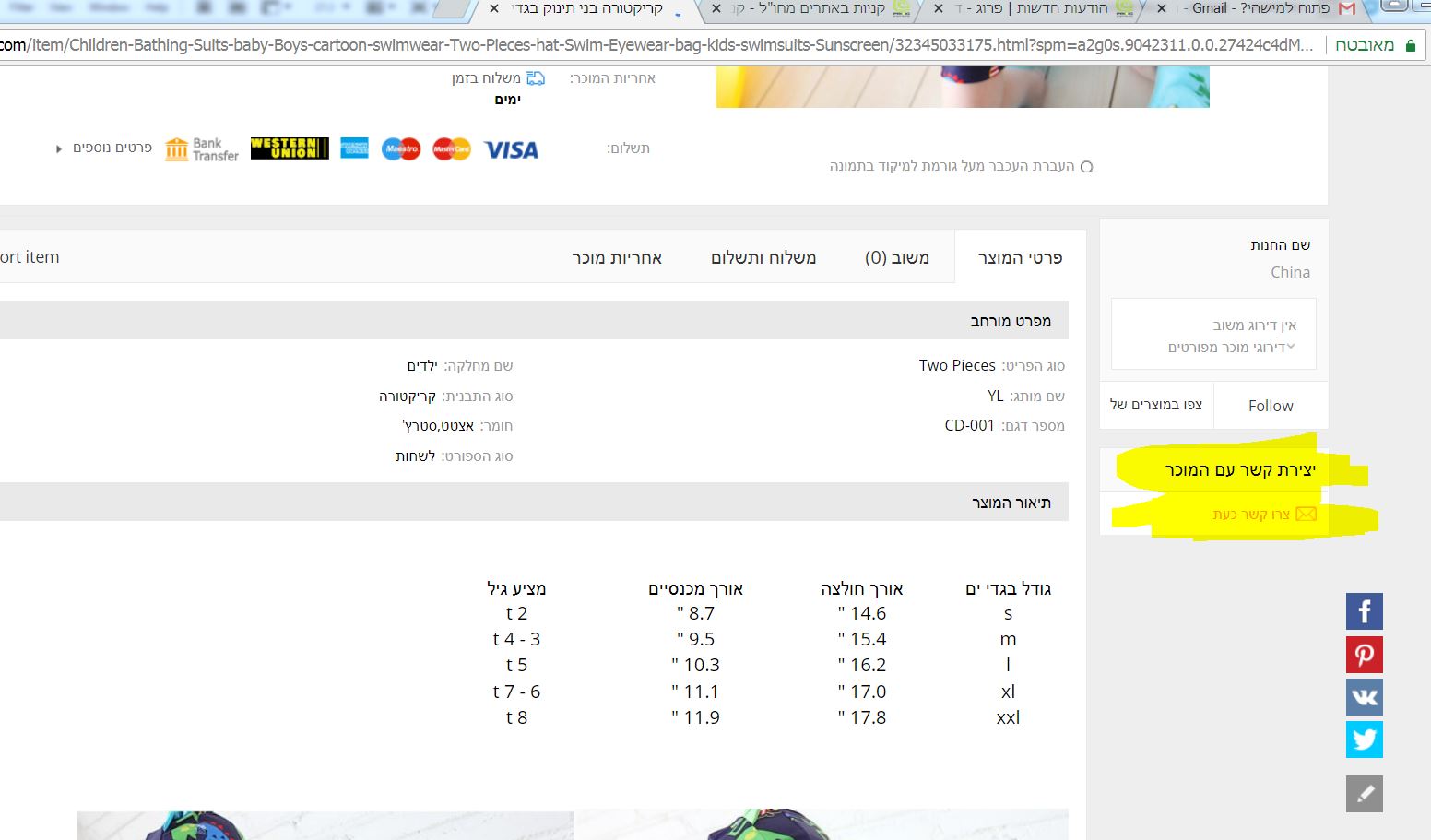Click the Gmail tab favicon
The height and width of the screenshot is (840, 1431).
pyautogui.click(x=1347, y=9)
